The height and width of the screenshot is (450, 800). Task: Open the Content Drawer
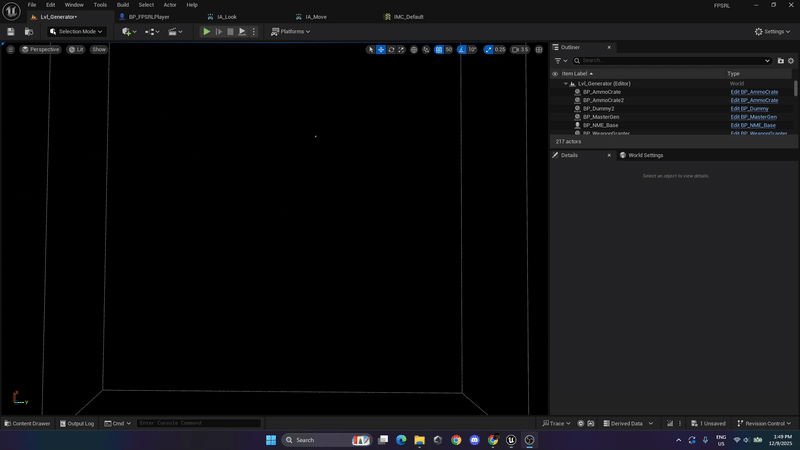pyautogui.click(x=27, y=423)
